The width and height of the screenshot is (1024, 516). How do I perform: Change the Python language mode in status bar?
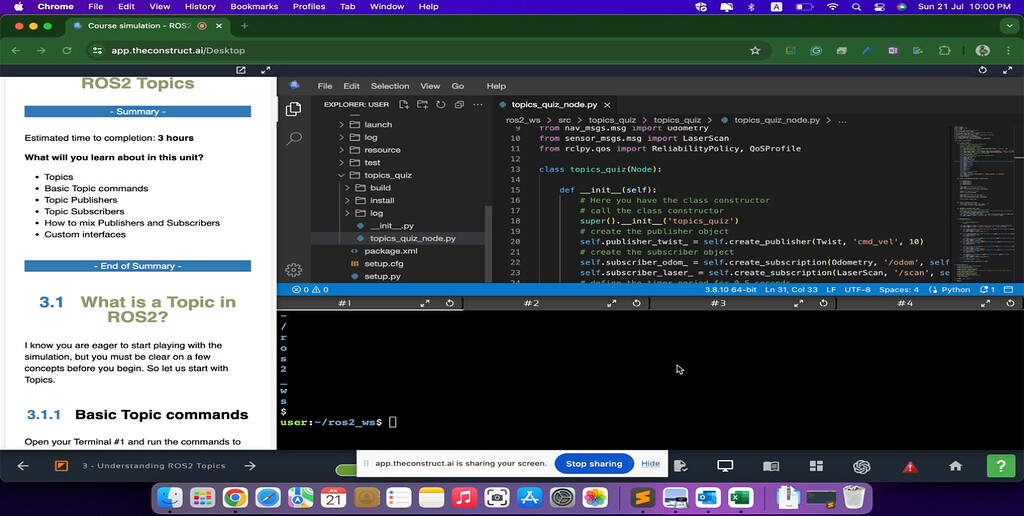click(955, 290)
